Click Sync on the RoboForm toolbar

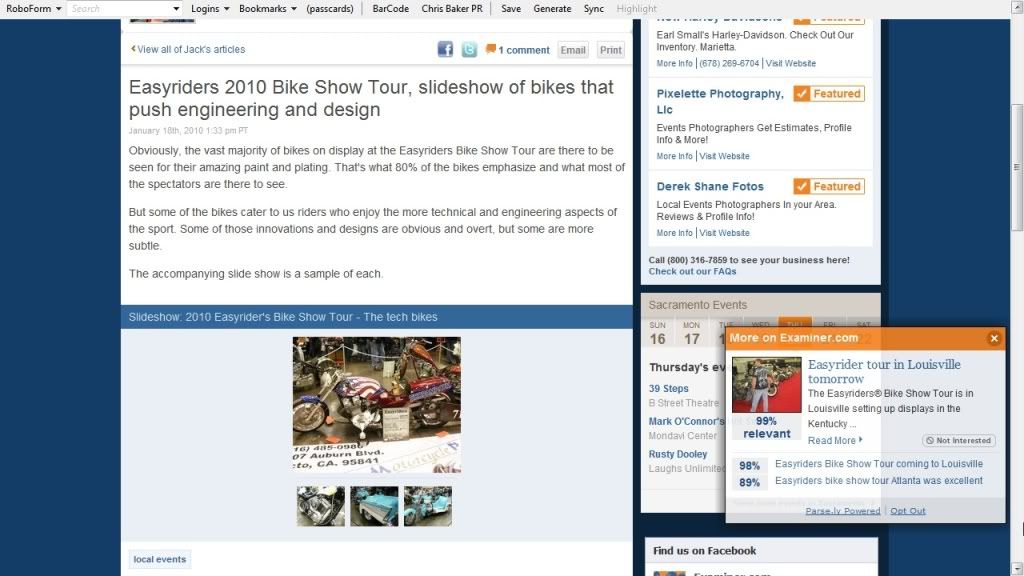click(x=593, y=8)
